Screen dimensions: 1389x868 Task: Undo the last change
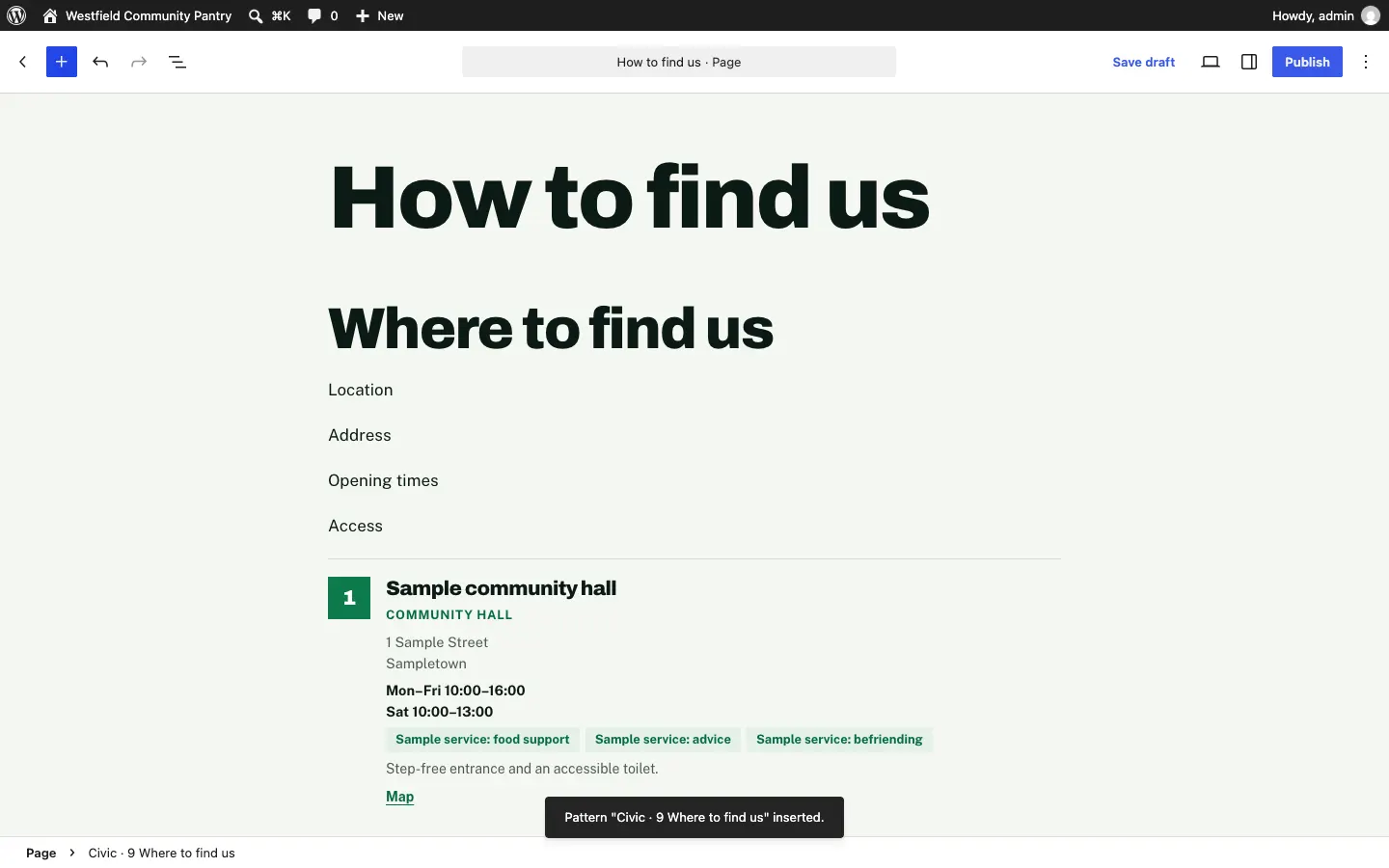click(100, 62)
